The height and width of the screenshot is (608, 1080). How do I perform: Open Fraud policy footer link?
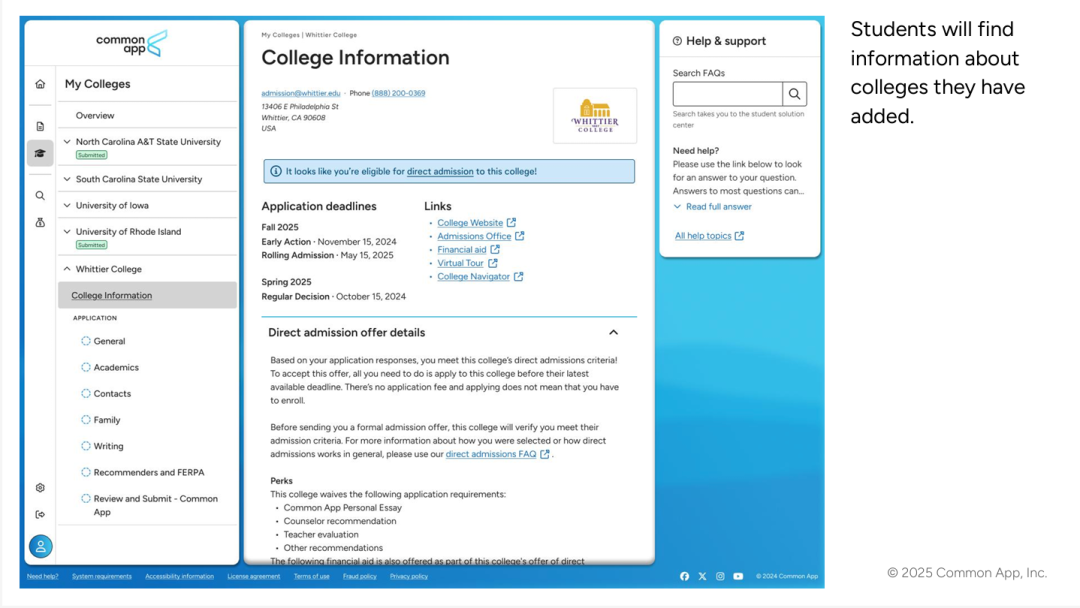(360, 576)
